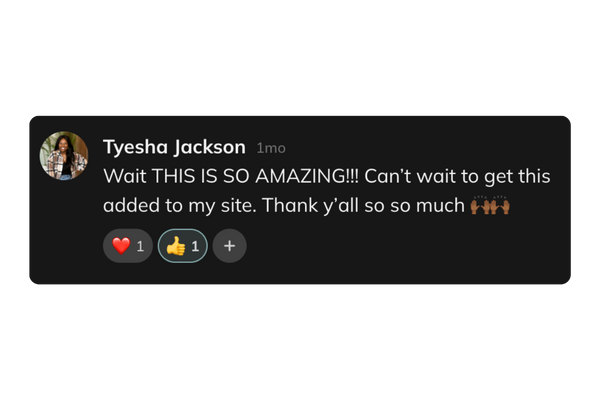This screenshot has height=400, width=600.
Task: Click the word Wait in the comment
Action: (x=125, y=176)
